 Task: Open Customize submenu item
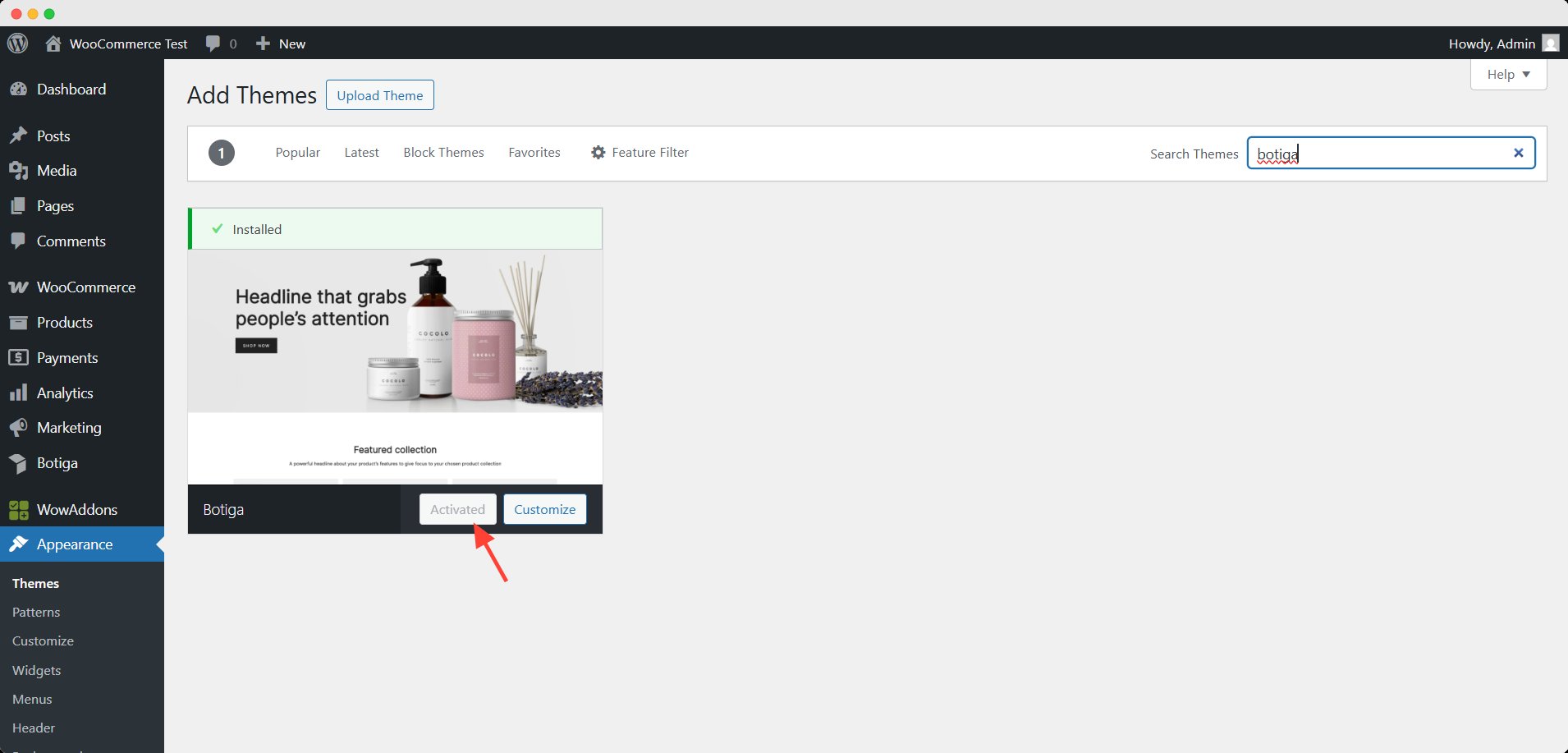(43, 641)
